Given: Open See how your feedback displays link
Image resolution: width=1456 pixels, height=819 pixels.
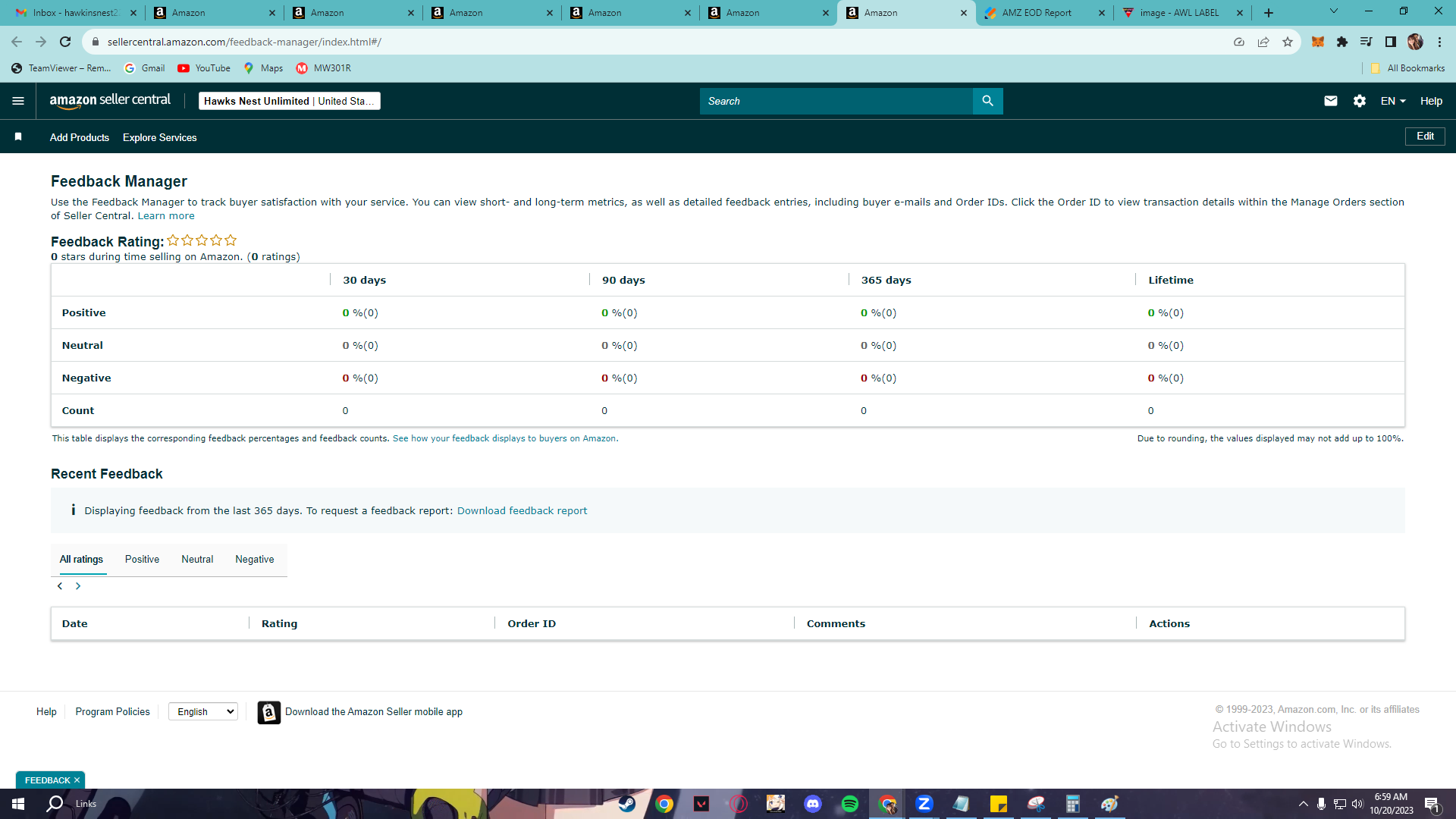Looking at the screenshot, I should coord(505,438).
